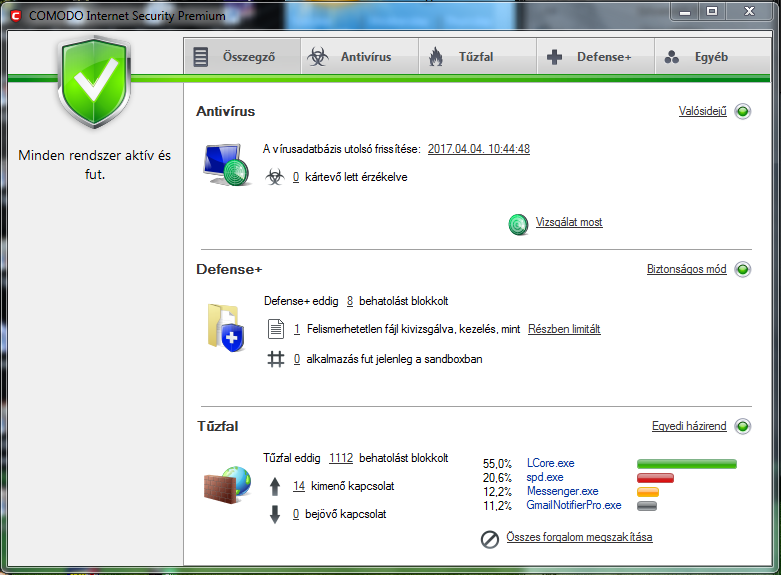781x575 pixels.
Task: Open the Valósidejű antivirus mode link
Action: [x=702, y=111]
